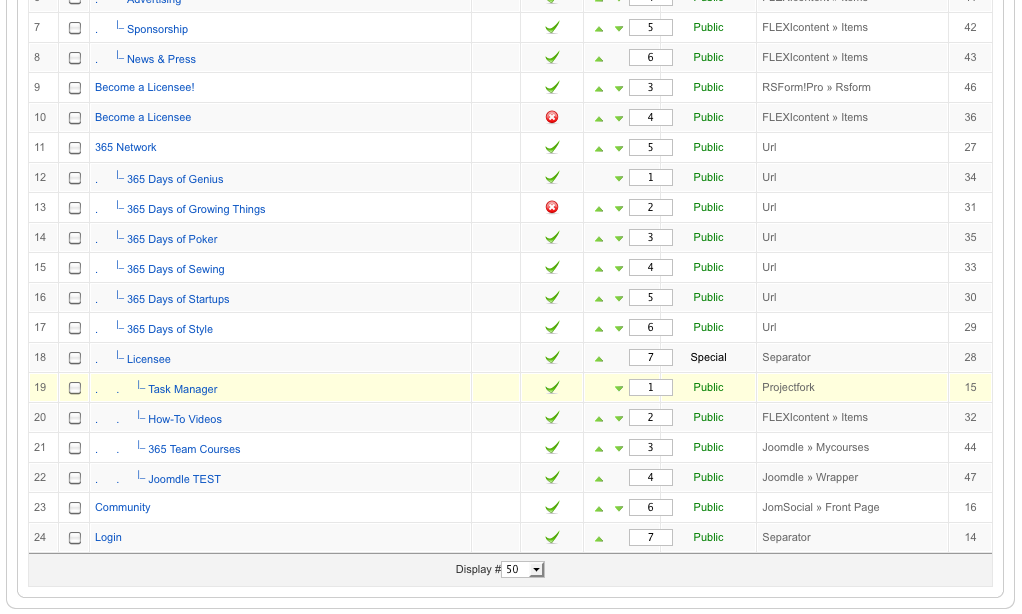Click red unpublished icon for Become a Licensee

tap(551, 117)
